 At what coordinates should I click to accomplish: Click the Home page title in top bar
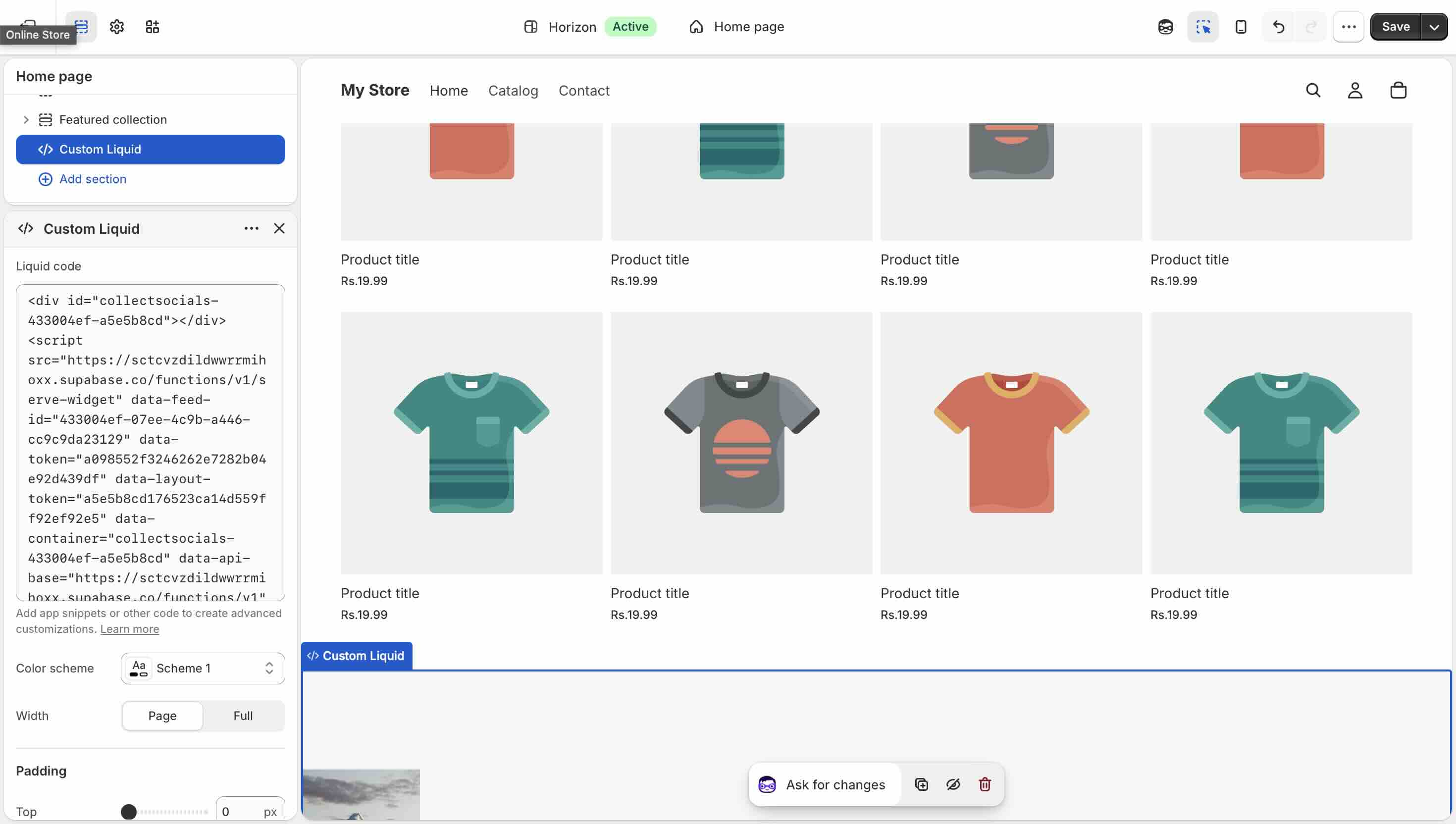[749, 27]
